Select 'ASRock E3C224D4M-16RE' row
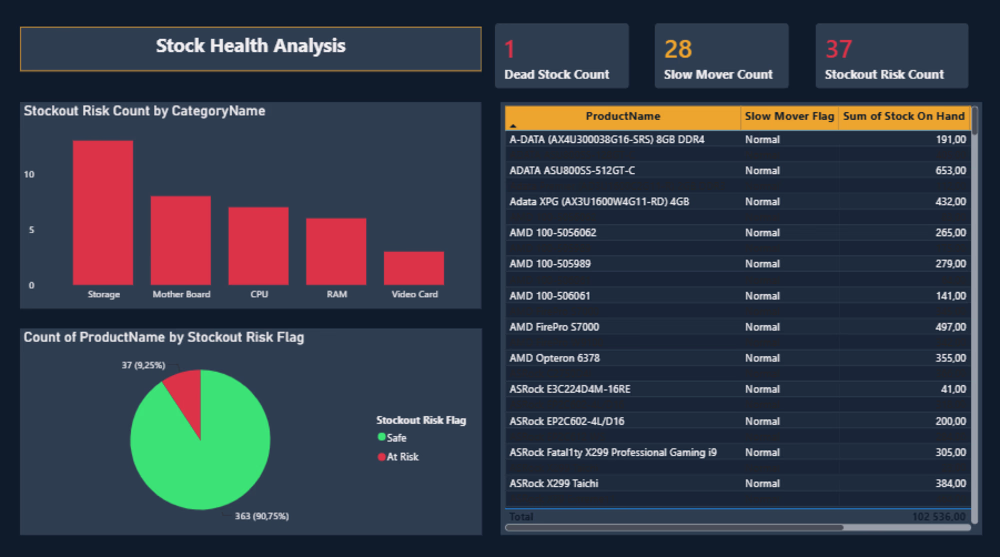Screen dimensions: 1000x557 [x=738, y=389]
